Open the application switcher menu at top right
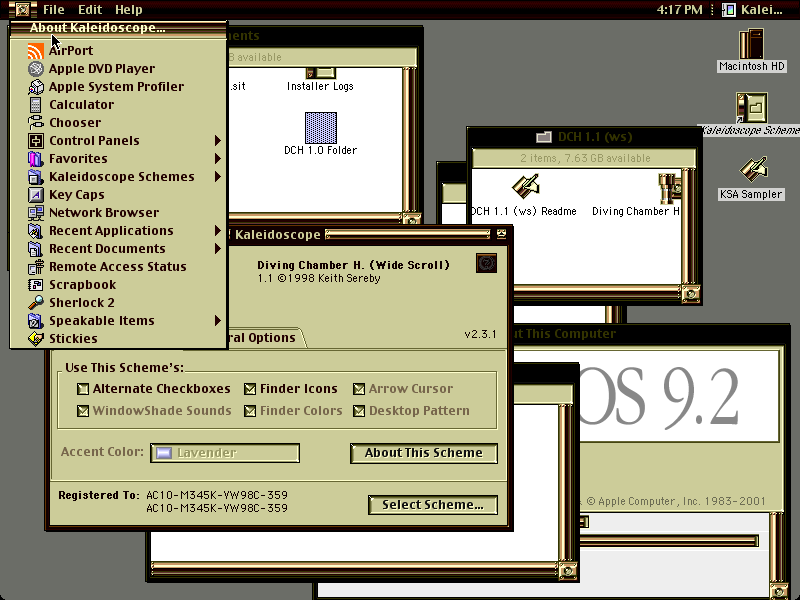The width and height of the screenshot is (800, 600). tap(752, 9)
